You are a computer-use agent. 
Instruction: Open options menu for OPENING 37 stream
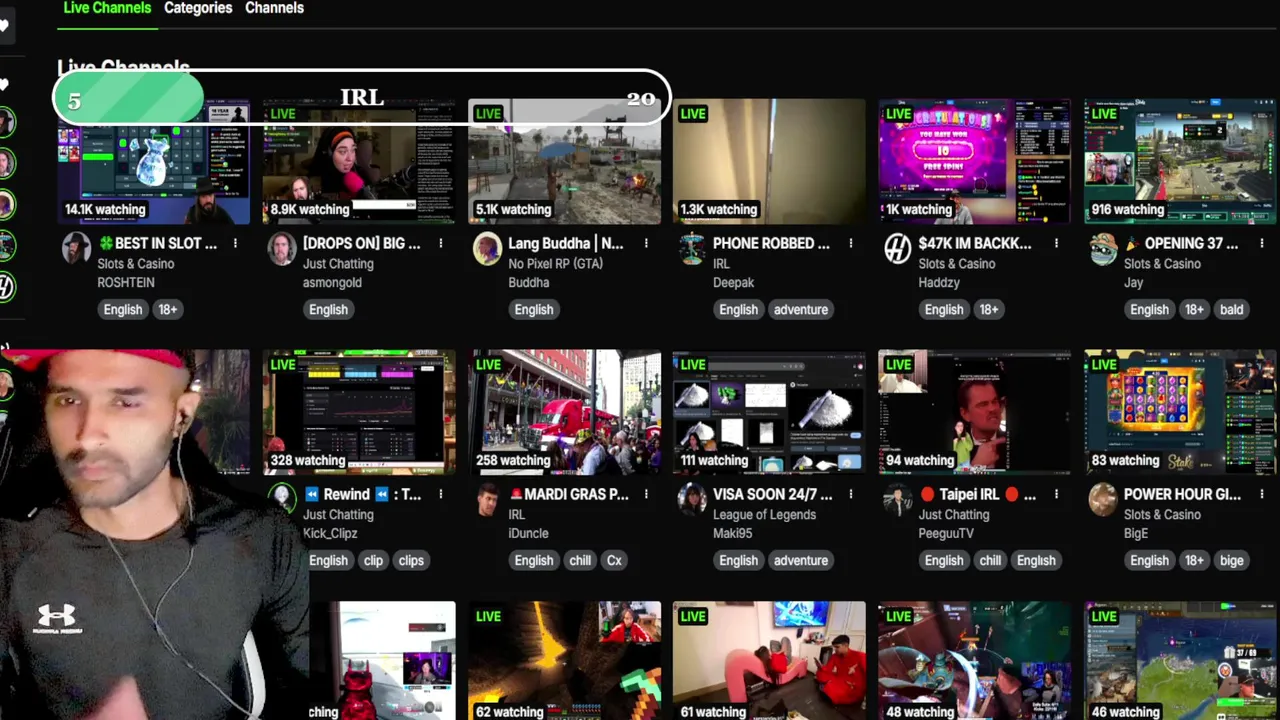(x=1262, y=243)
